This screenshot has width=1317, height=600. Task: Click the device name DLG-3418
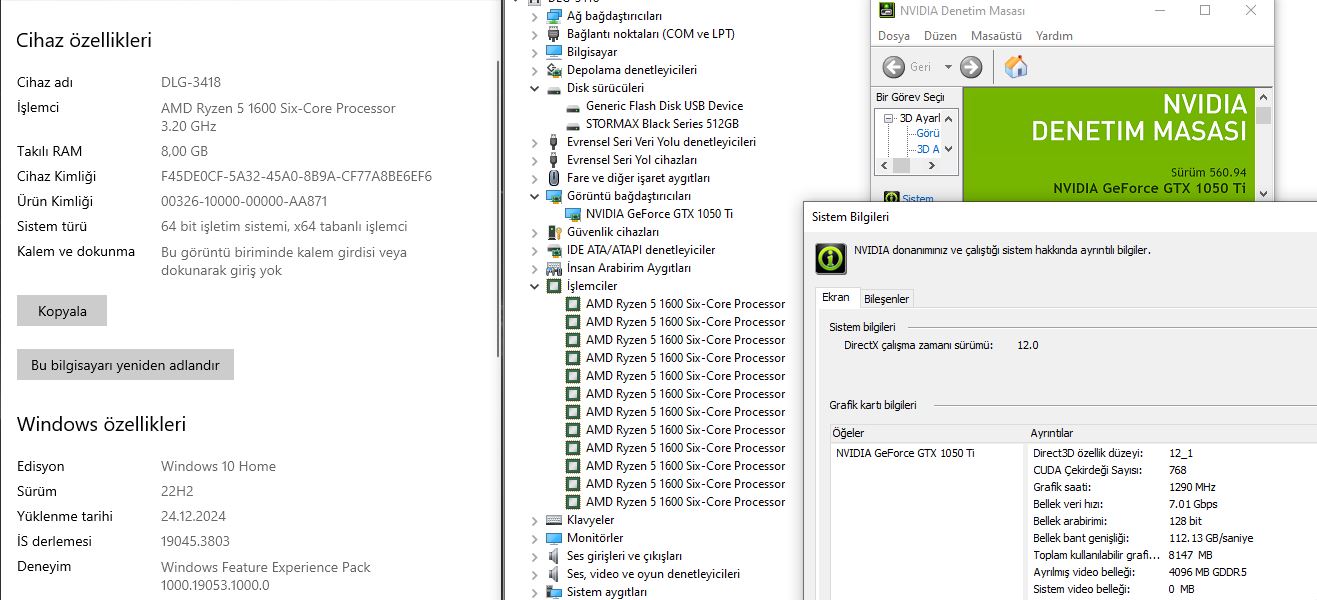(x=191, y=82)
